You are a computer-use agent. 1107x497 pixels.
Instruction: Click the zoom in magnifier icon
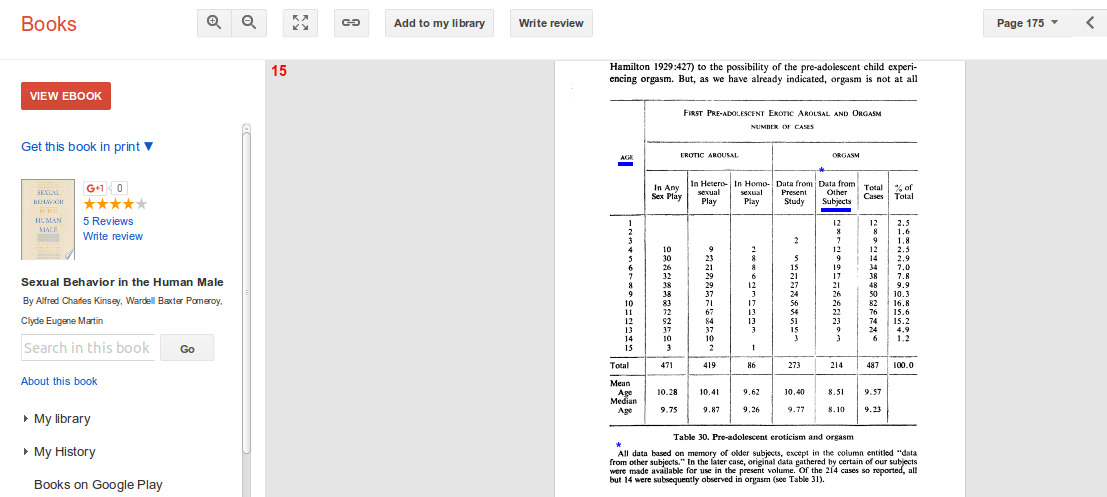pyautogui.click(x=214, y=23)
